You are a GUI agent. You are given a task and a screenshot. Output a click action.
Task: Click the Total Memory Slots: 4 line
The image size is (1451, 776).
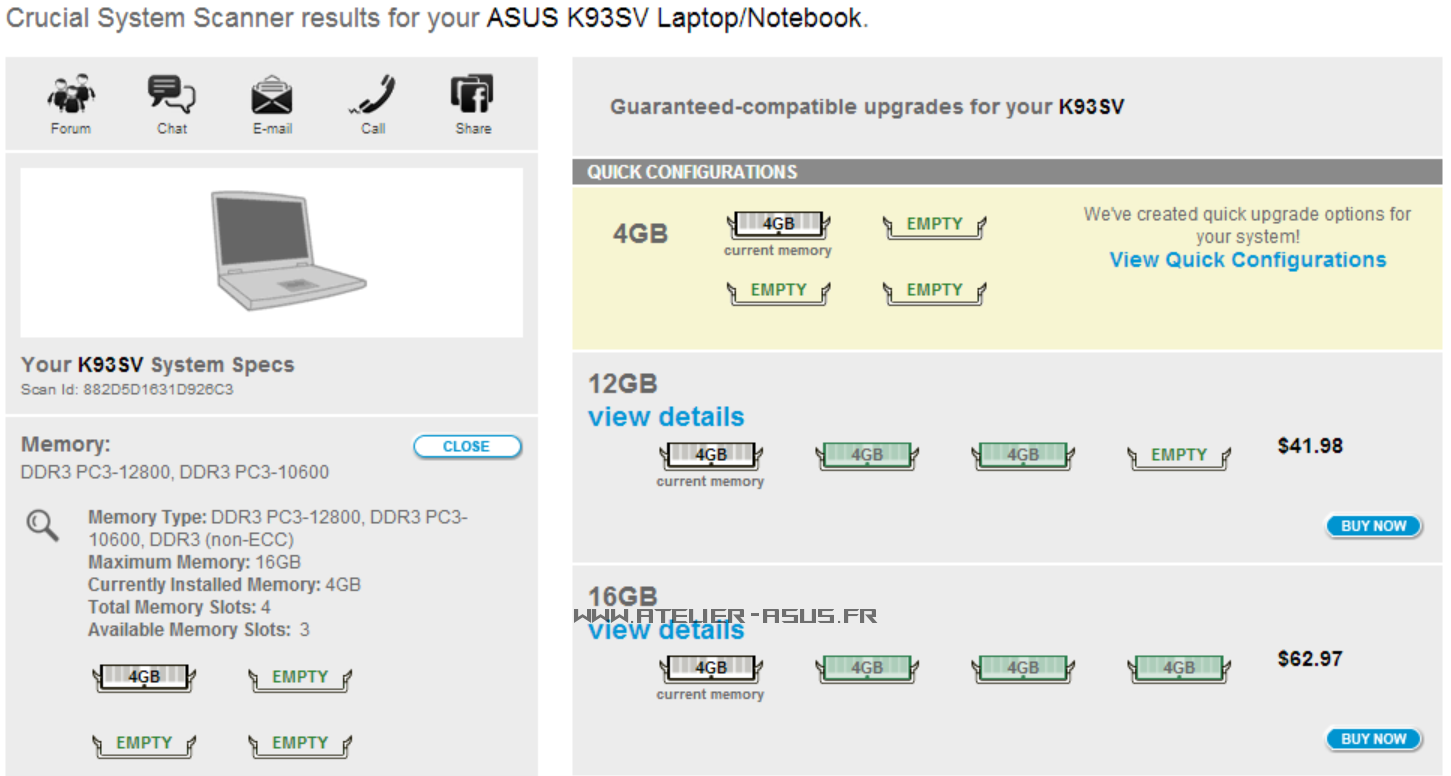179,607
